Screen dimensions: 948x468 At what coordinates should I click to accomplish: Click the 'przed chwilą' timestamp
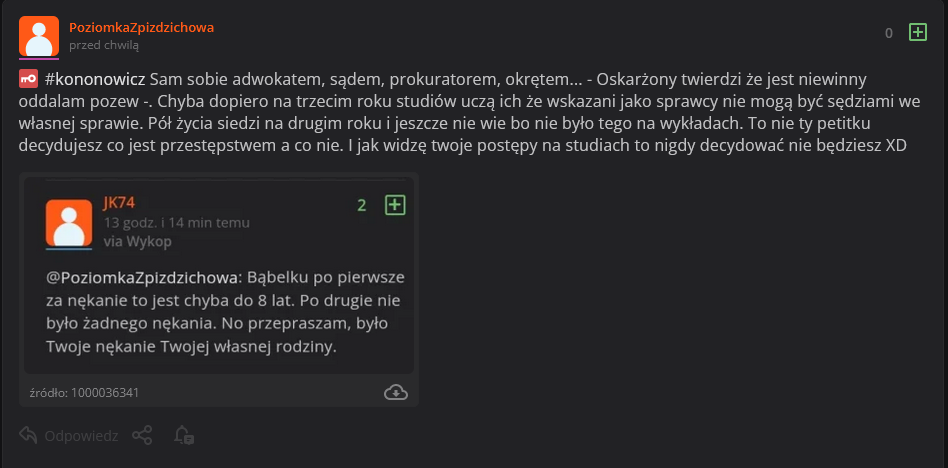click(x=104, y=45)
